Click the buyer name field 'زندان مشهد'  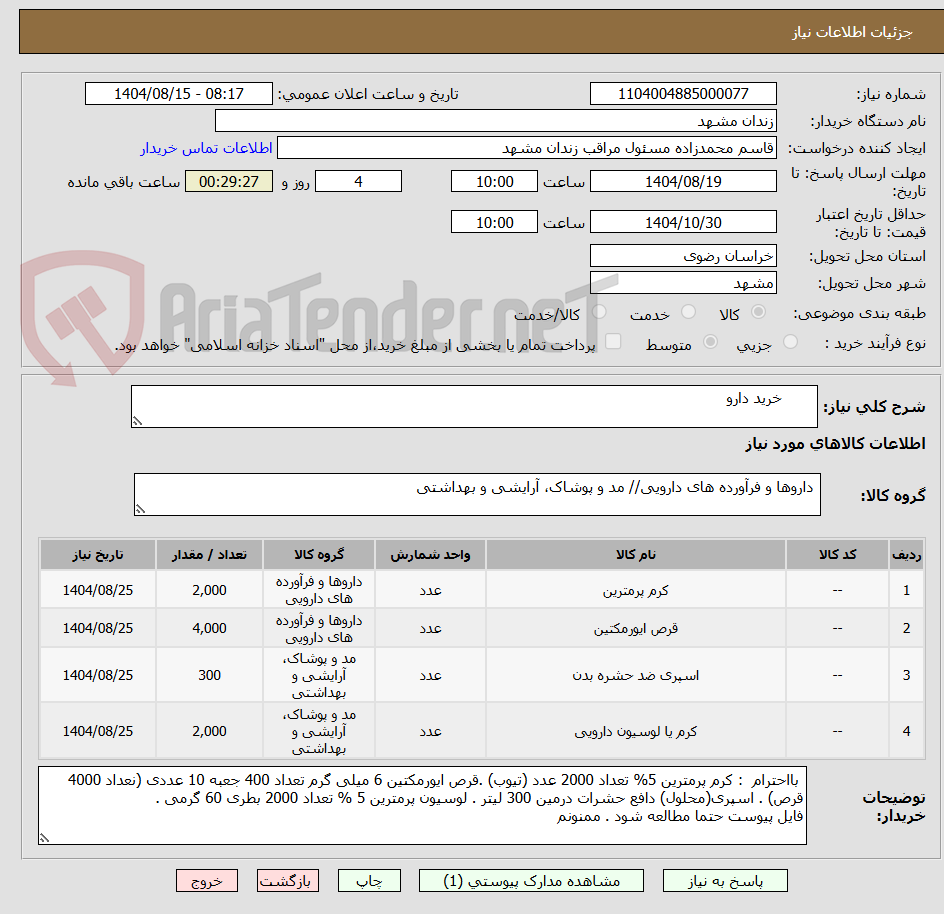click(495, 121)
